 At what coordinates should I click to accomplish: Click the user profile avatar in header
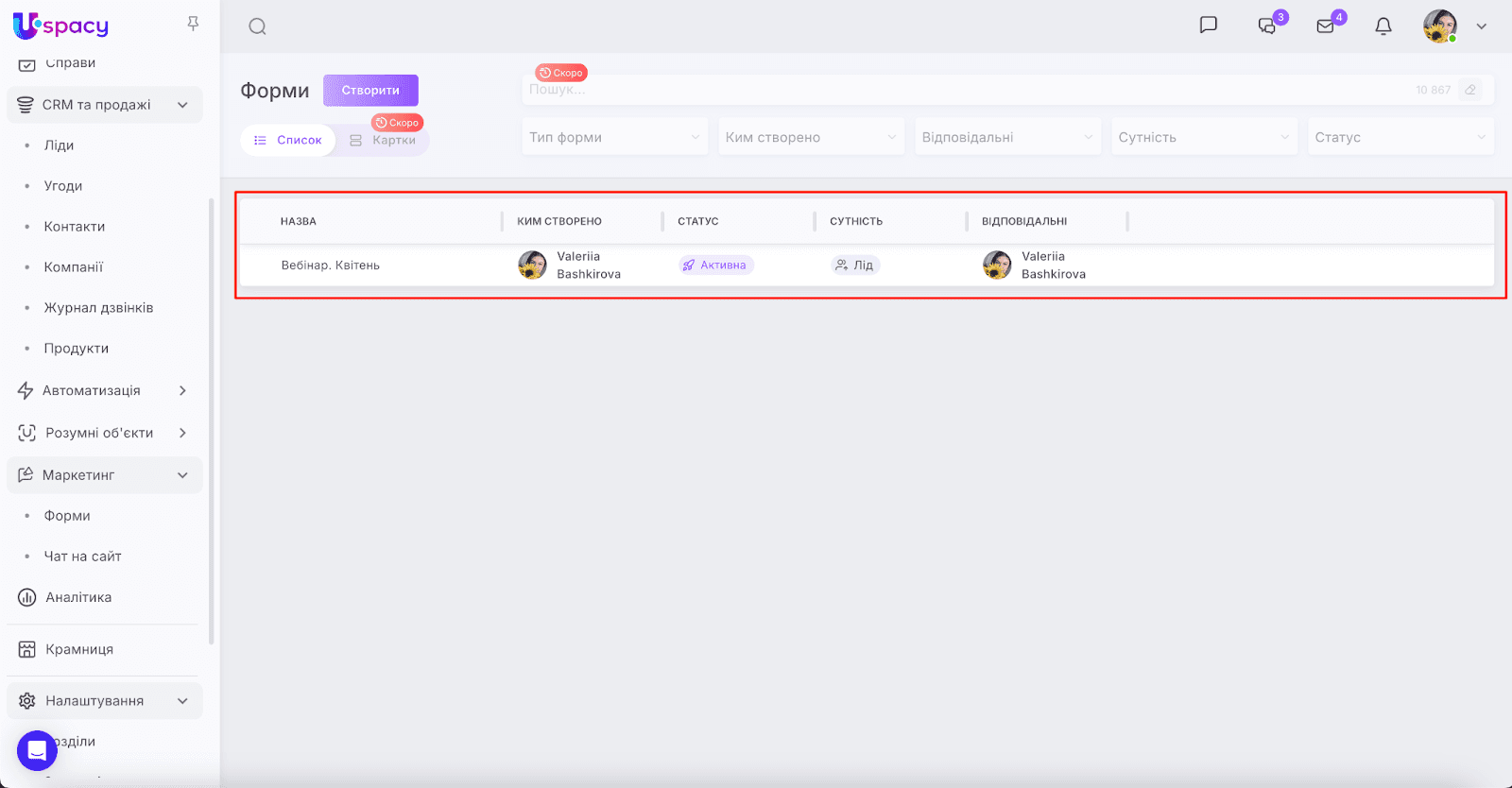[x=1440, y=26]
